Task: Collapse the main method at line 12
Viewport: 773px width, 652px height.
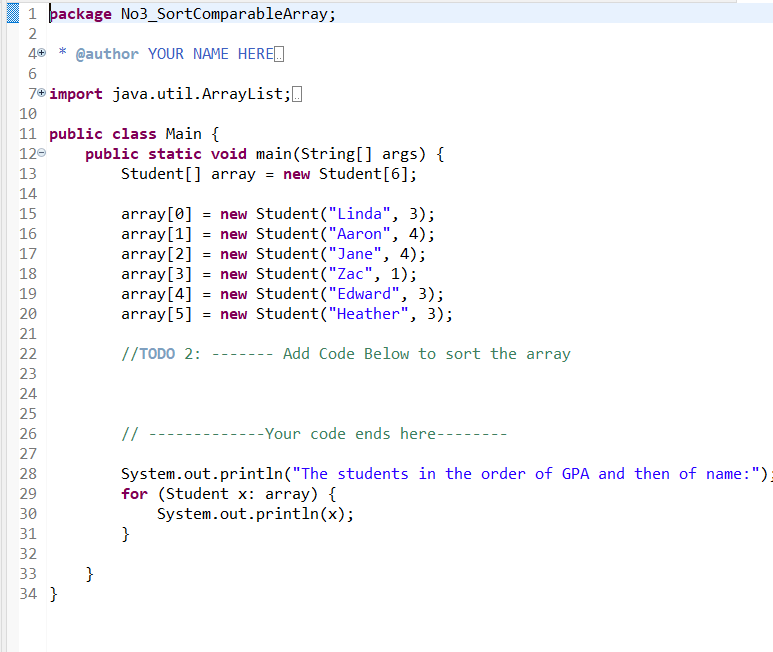Action: pos(42,153)
